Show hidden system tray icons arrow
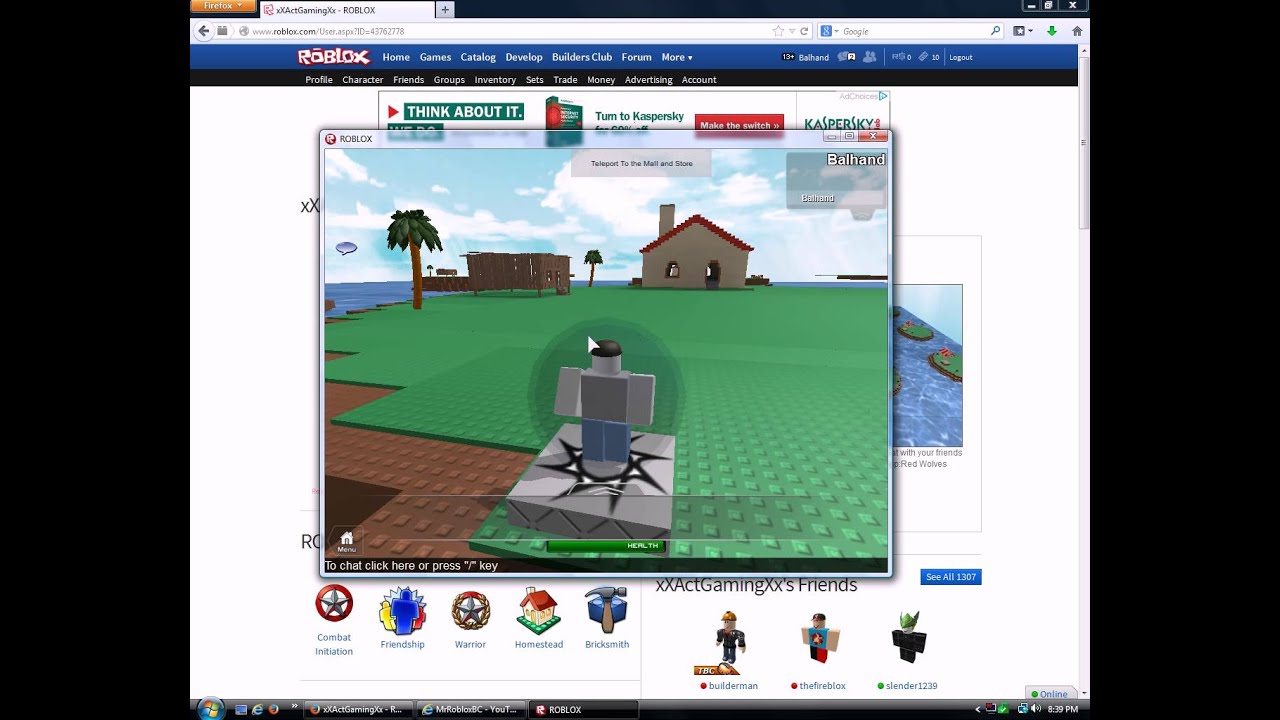 [978, 709]
